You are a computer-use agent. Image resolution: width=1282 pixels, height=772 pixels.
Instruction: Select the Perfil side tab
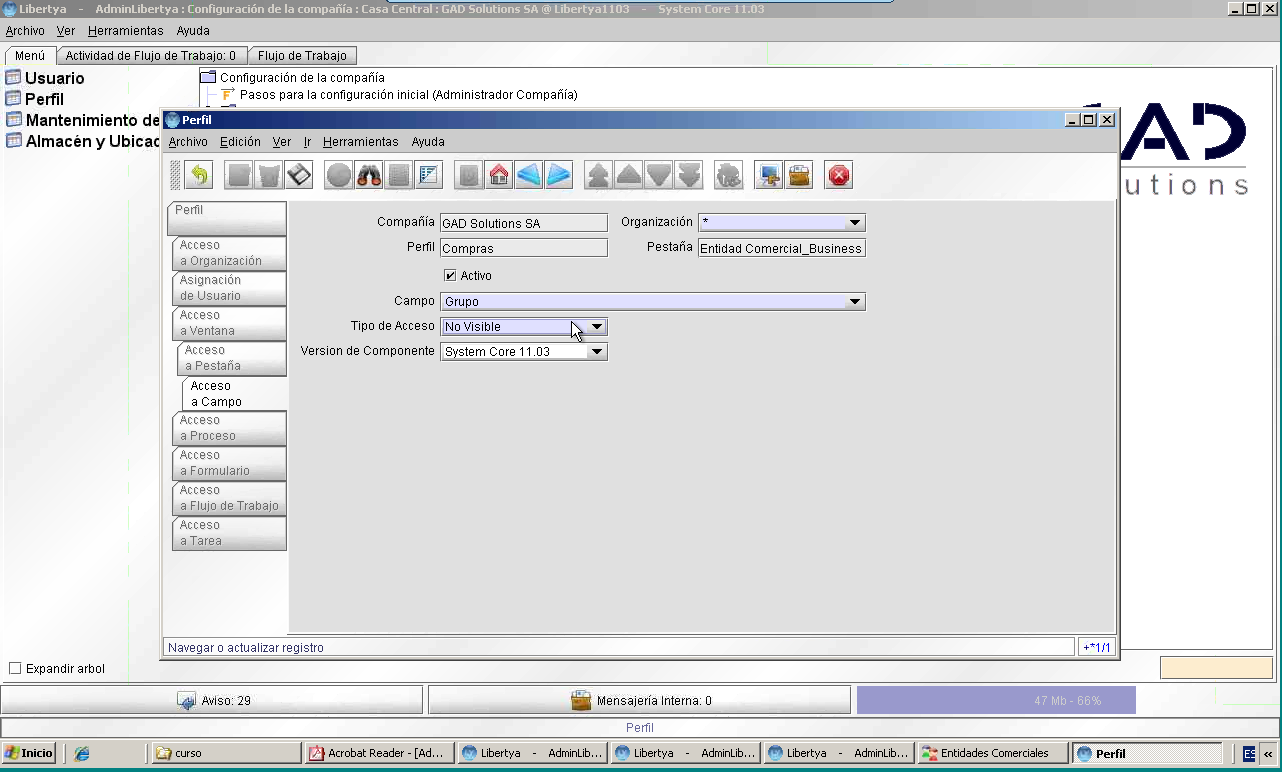[x=227, y=218]
